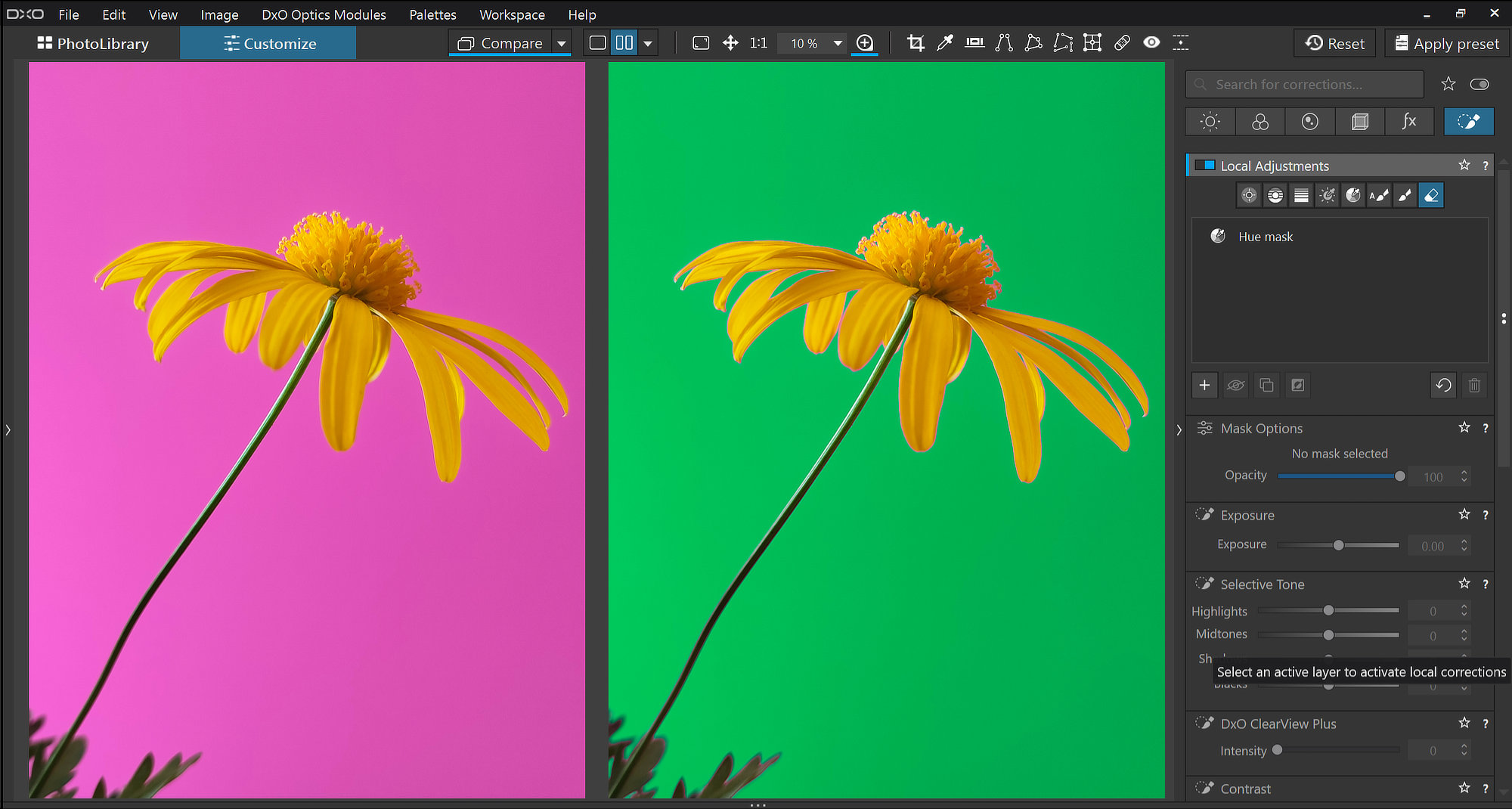
Task: Reset the local adjustments
Action: point(1443,386)
